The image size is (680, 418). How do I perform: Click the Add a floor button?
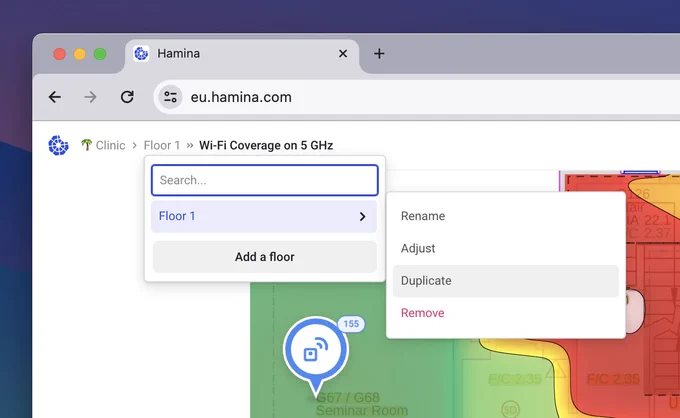pyautogui.click(x=265, y=257)
